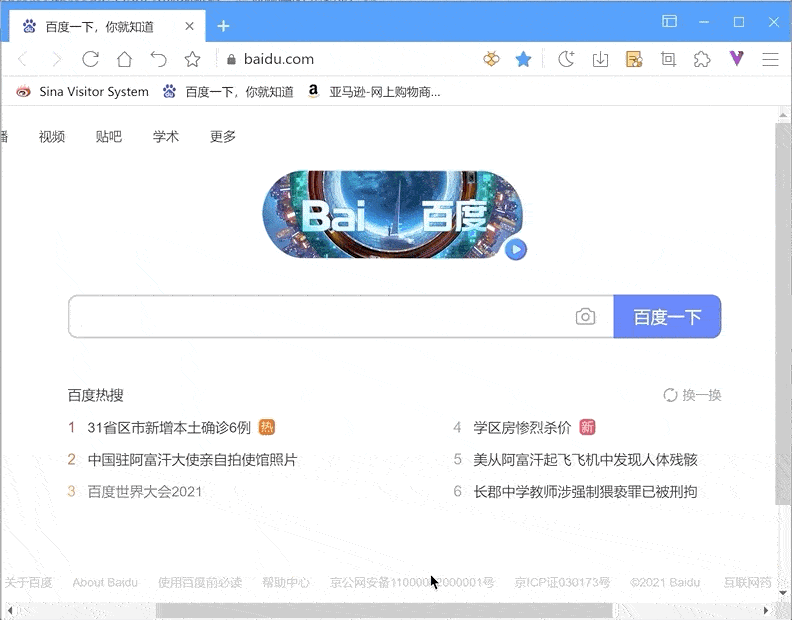The width and height of the screenshot is (792, 620).
Task: Toggle night mode moon icon
Action: 566,59
